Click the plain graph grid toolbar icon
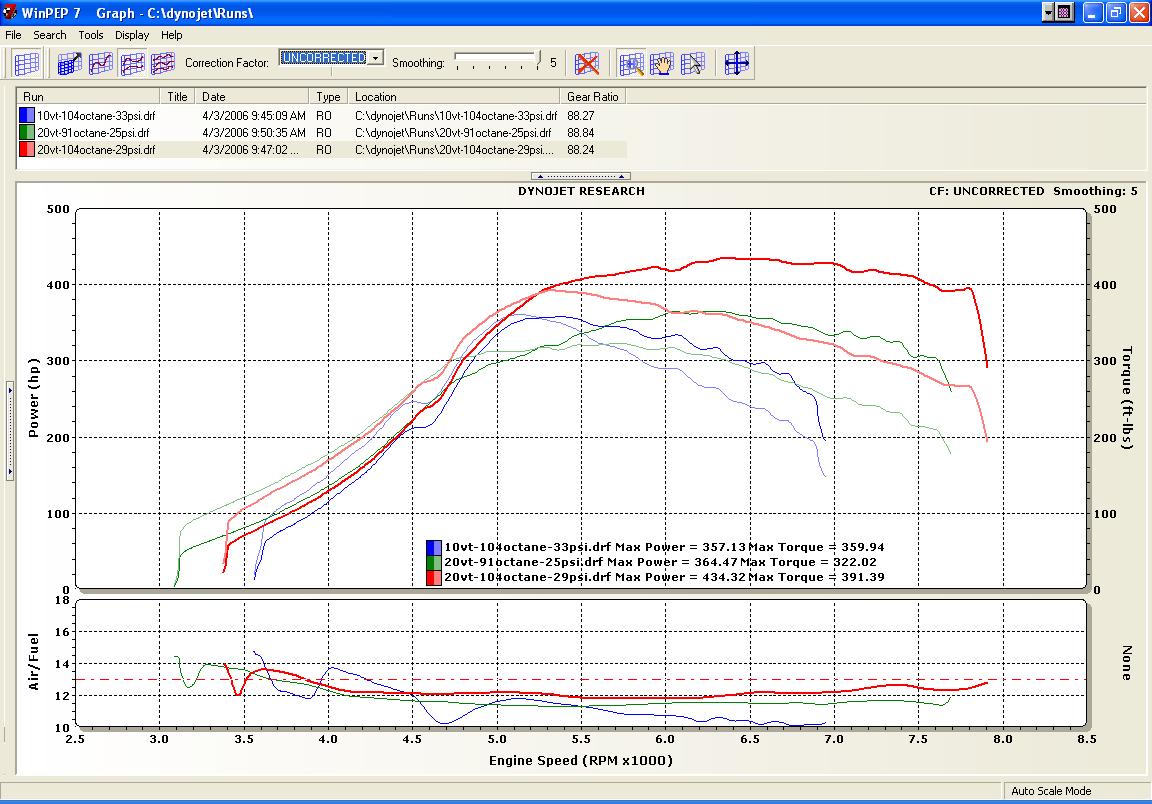This screenshot has width=1152, height=804. [x=27, y=63]
